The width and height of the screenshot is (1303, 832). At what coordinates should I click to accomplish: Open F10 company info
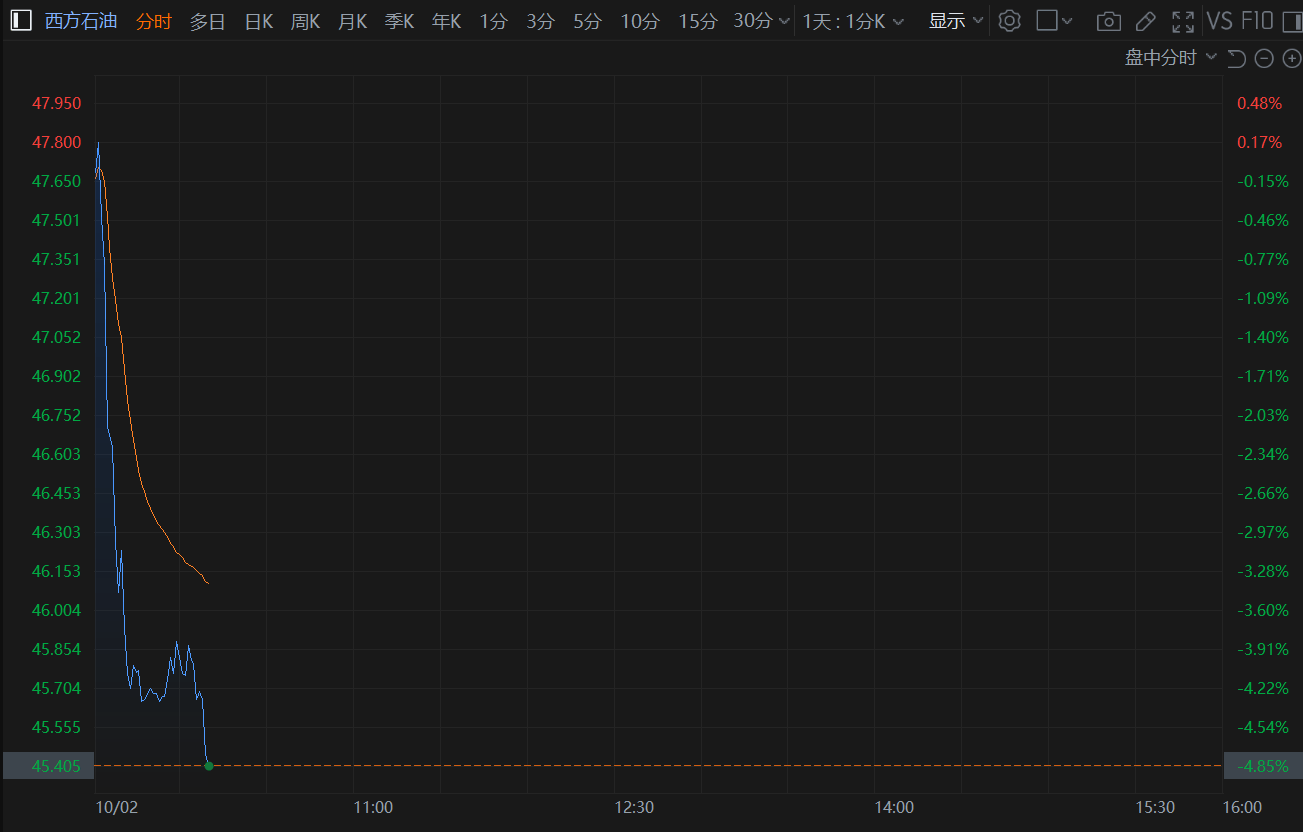click(x=1257, y=21)
